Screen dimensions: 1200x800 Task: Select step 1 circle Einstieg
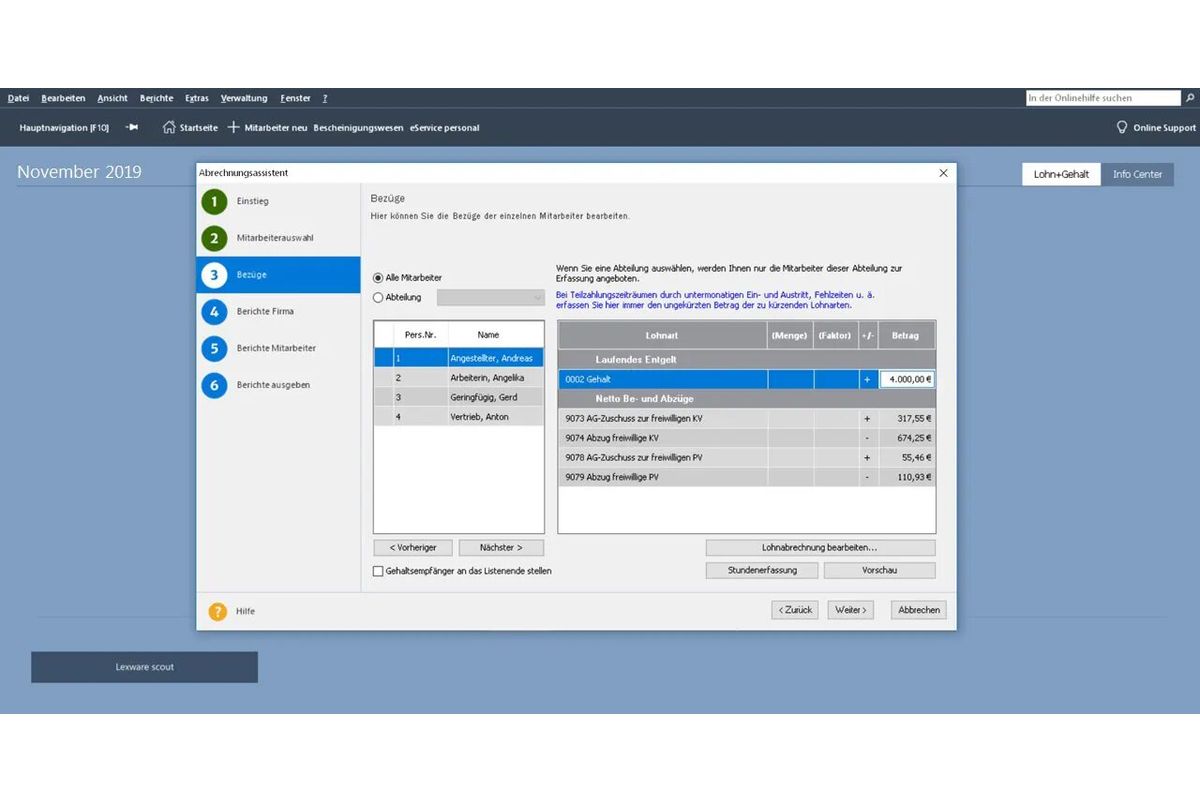click(214, 201)
